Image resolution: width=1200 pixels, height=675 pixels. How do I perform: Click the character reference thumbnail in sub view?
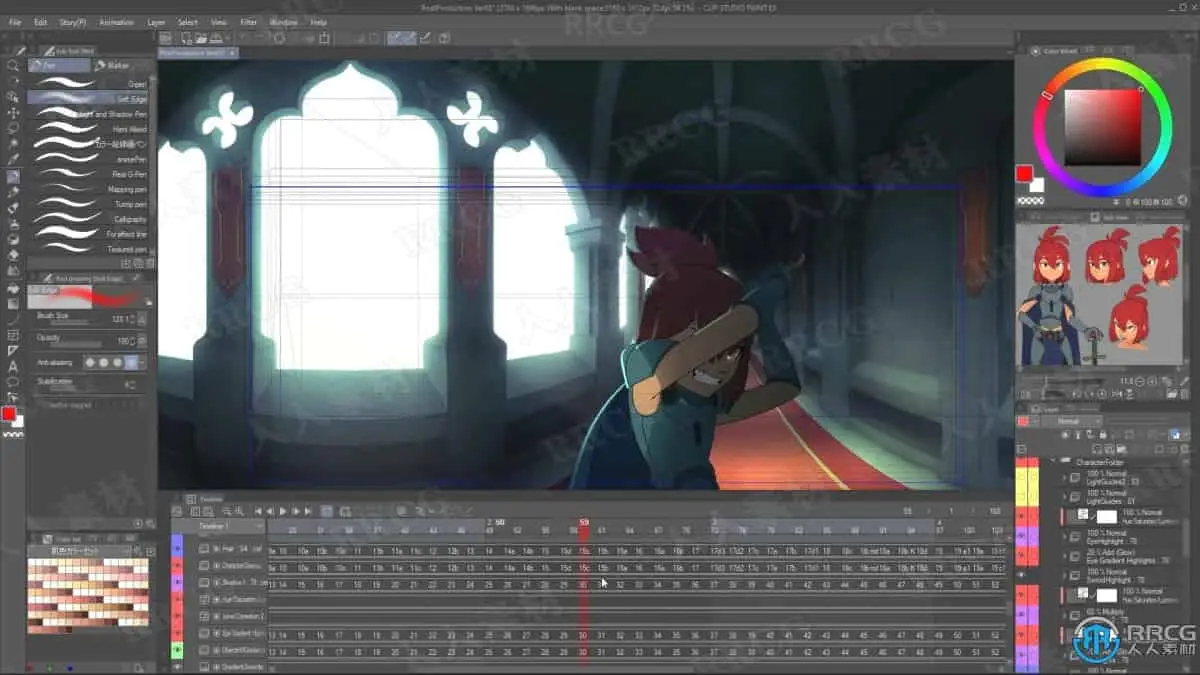click(1099, 295)
